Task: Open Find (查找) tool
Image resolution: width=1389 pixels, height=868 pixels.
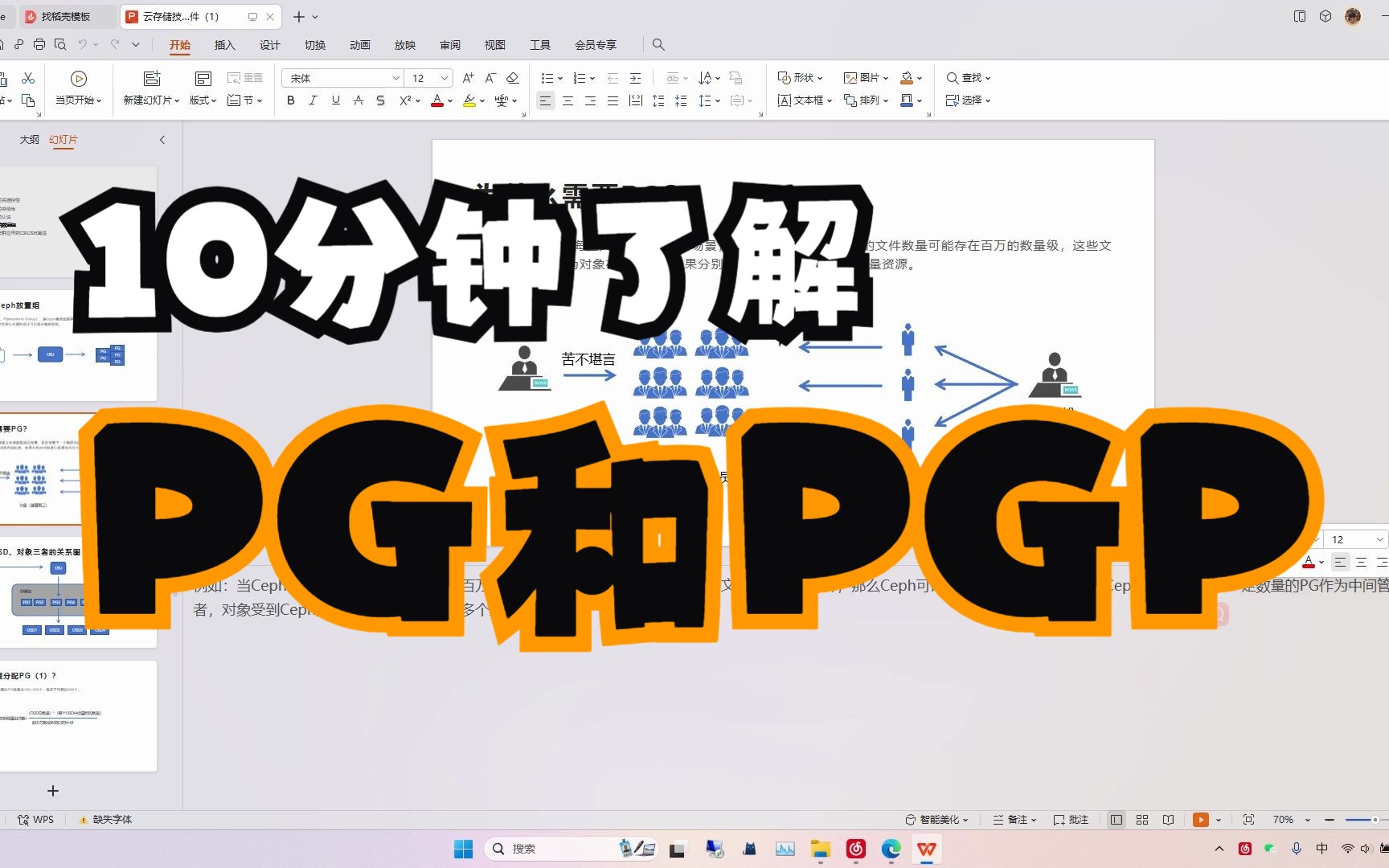Action: pyautogui.click(x=969, y=77)
